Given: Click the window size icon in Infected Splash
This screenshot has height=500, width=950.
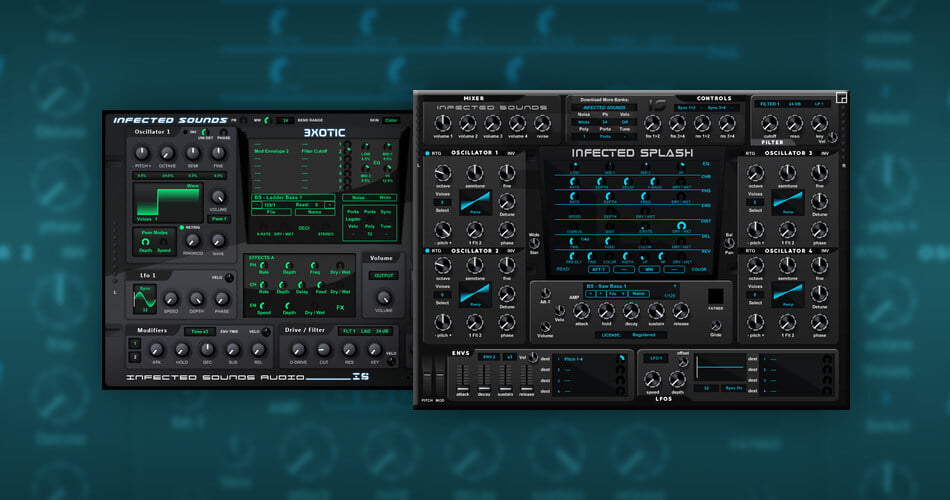Looking at the screenshot, I should coord(841,98).
